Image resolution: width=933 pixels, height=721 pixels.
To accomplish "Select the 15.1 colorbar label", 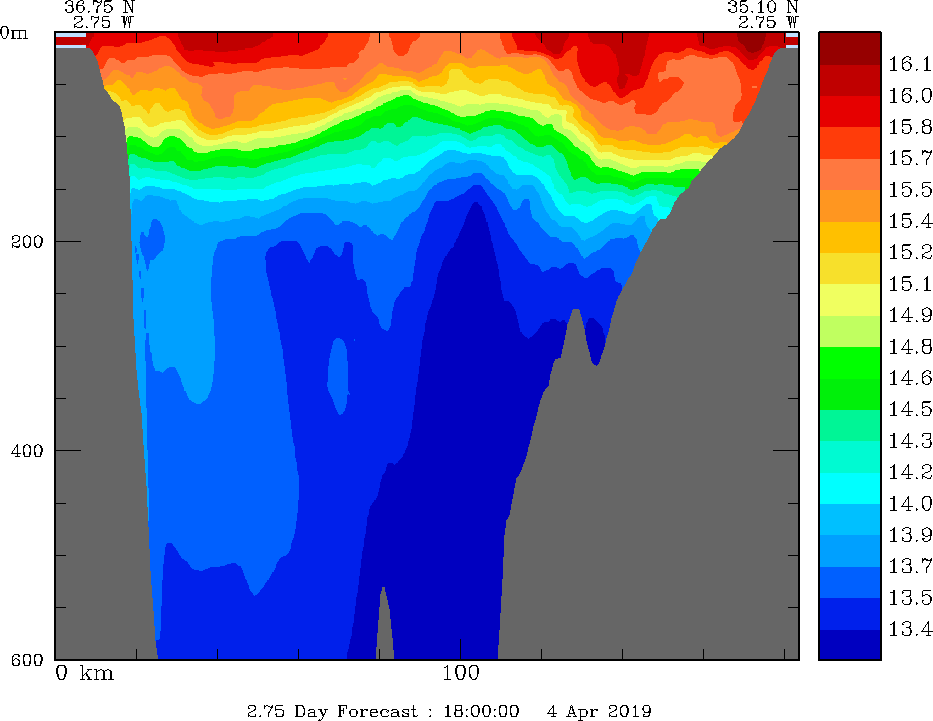I will pos(910,284).
